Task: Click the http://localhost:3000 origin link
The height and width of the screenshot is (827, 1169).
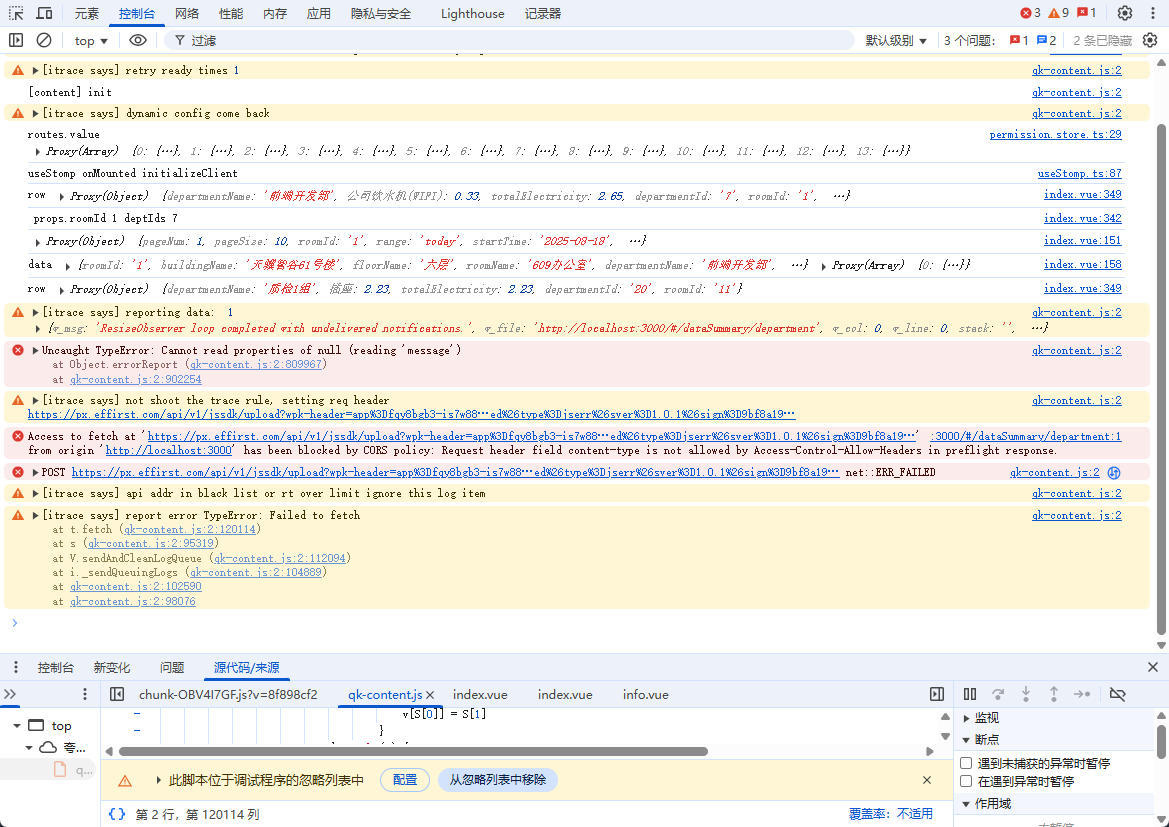Action: point(168,450)
